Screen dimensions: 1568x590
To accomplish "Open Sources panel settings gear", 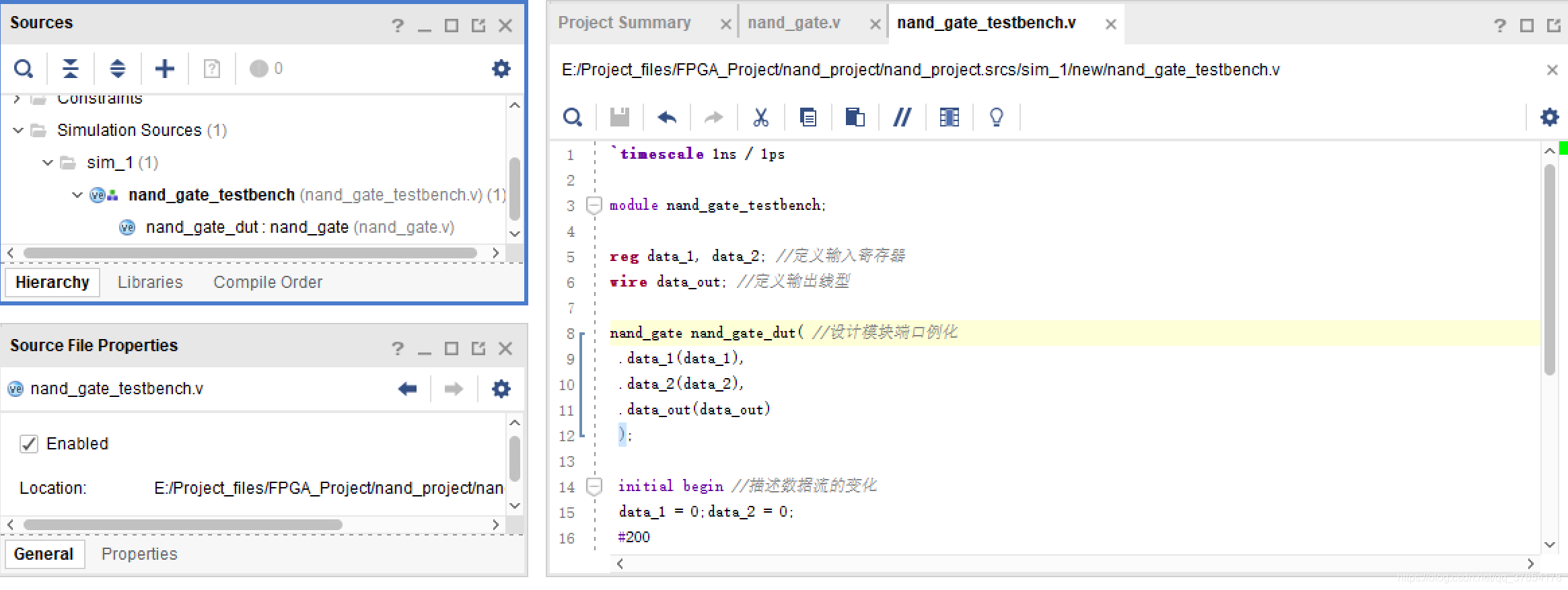I will (501, 69).
